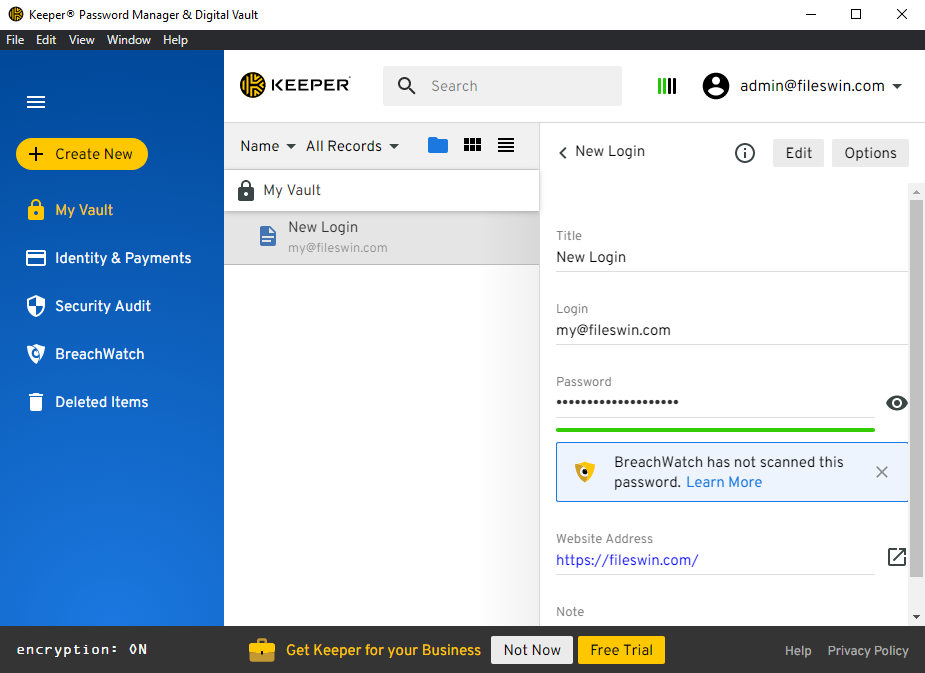Image resolution: width=925 pixels, height=673 pixels.
Task: Switch to grid view icon
Action: pyautogui.click(x=472, y=145)
